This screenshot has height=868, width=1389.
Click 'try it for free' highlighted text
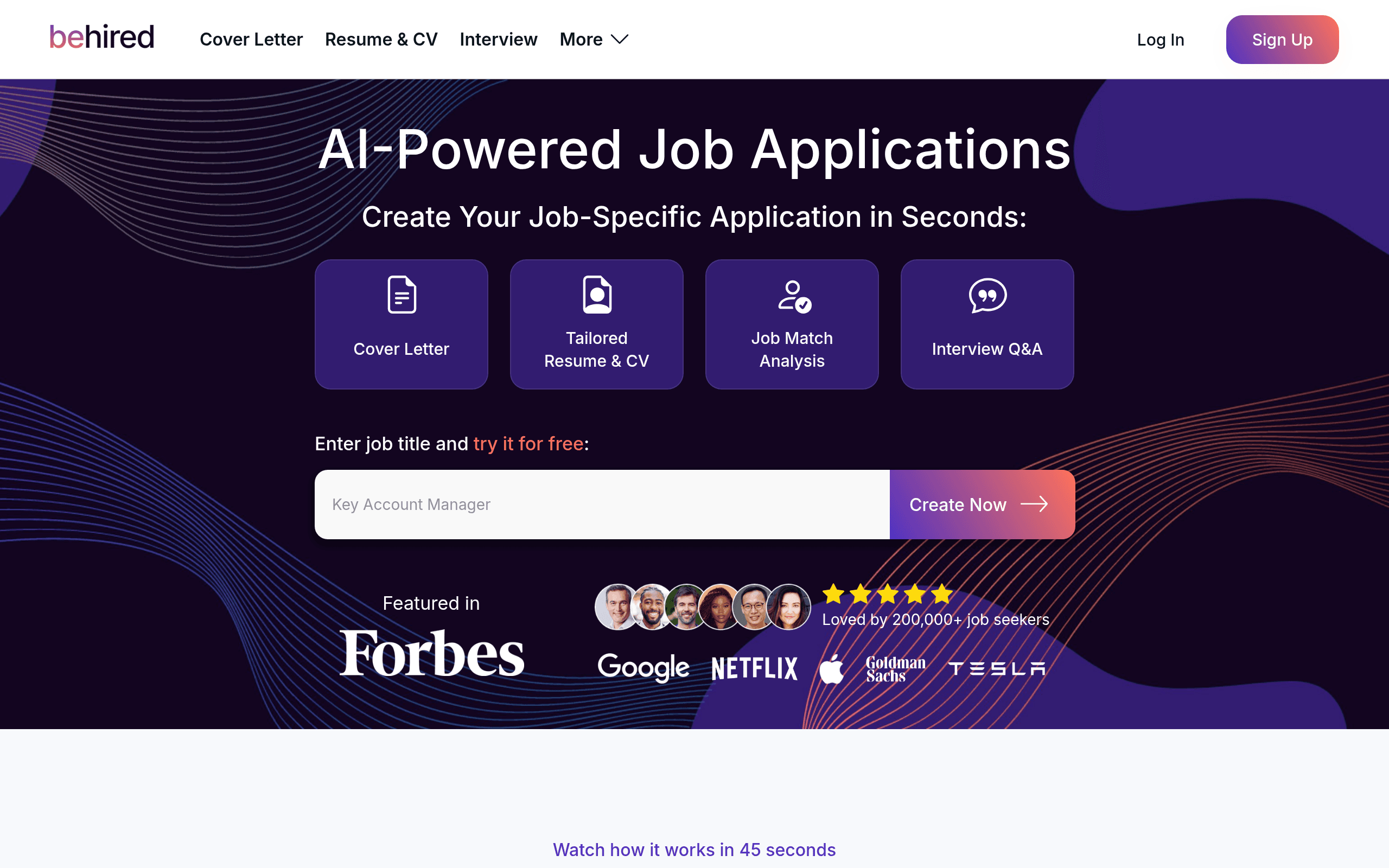tap(528, 444)
